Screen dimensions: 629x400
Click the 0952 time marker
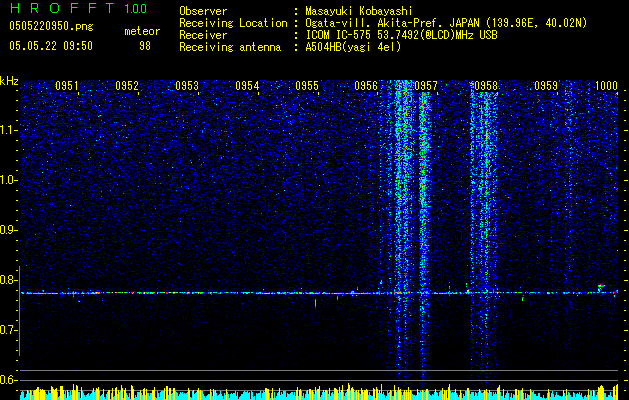click(127, 86)
